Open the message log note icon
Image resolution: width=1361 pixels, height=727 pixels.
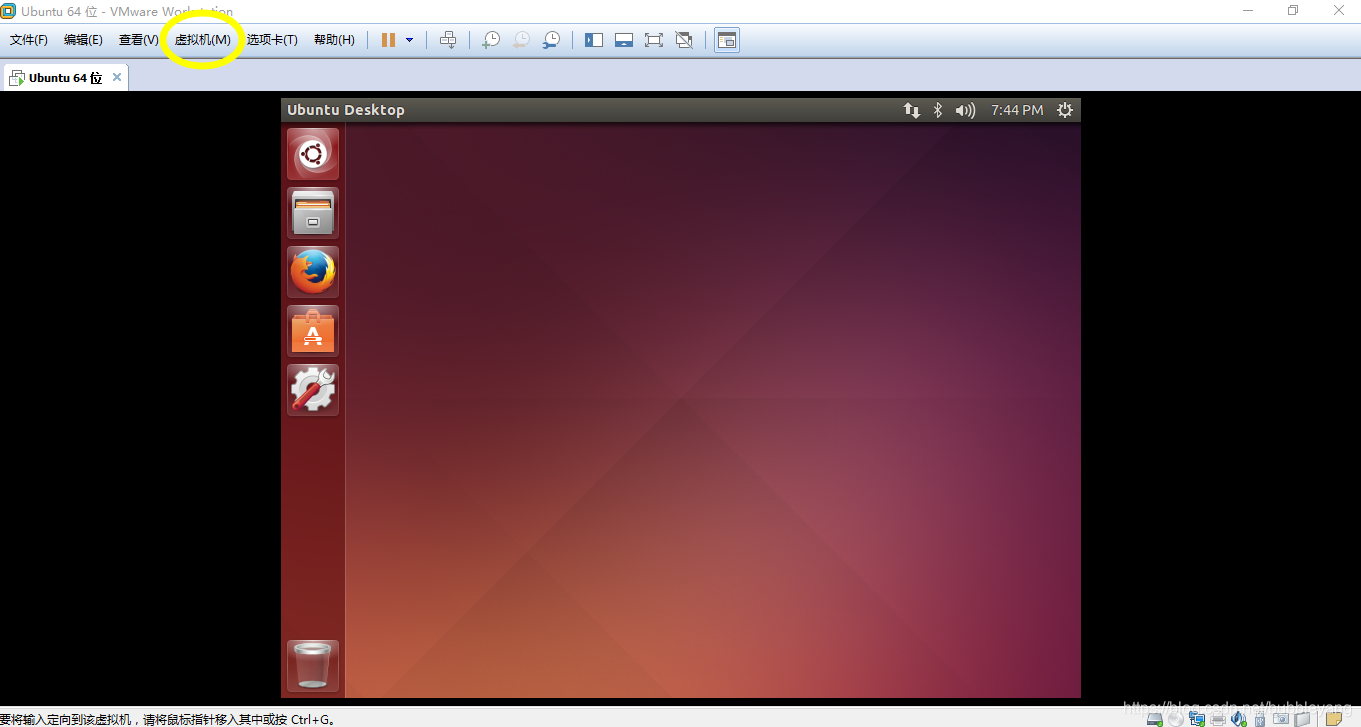[1334, 719]
